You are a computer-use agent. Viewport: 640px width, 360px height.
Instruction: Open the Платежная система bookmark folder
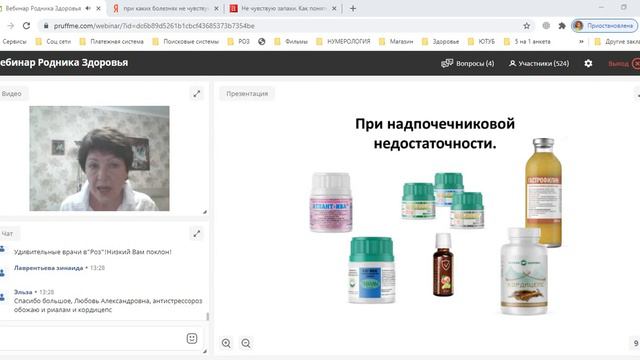(112, 42)
